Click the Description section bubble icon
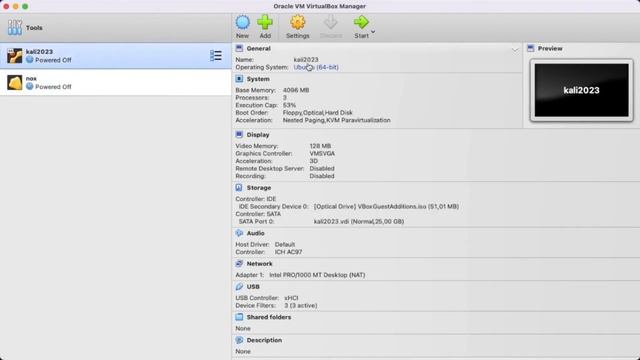 239,340
